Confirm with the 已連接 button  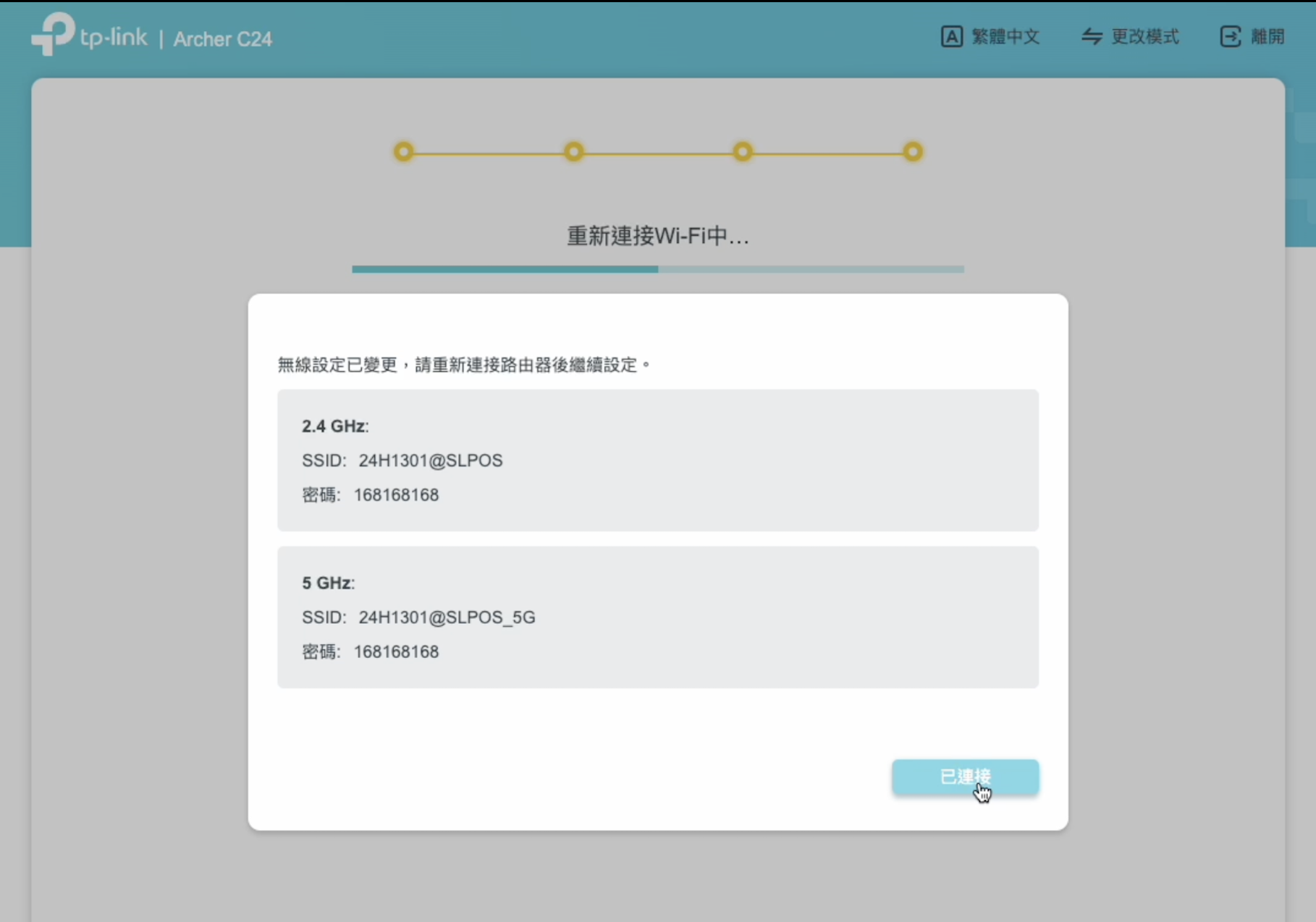pyautogui.click(x=965, y=777)
